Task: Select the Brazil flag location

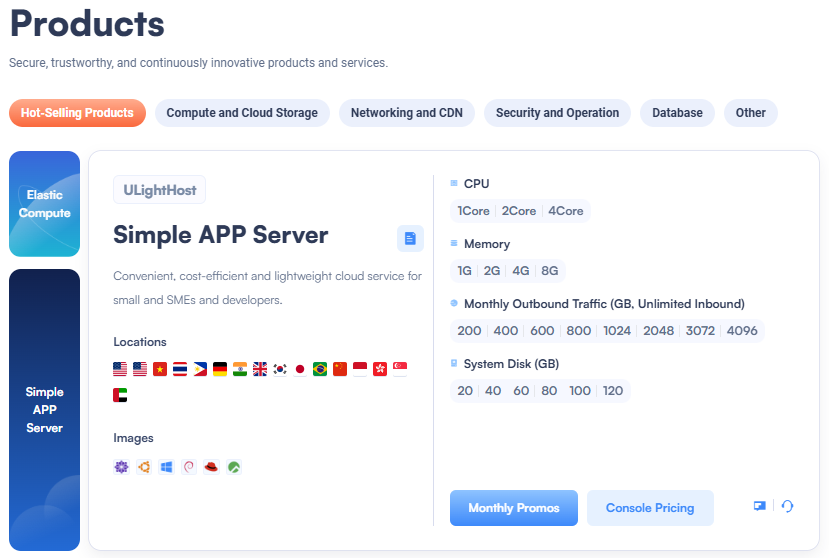Action: 320,368
